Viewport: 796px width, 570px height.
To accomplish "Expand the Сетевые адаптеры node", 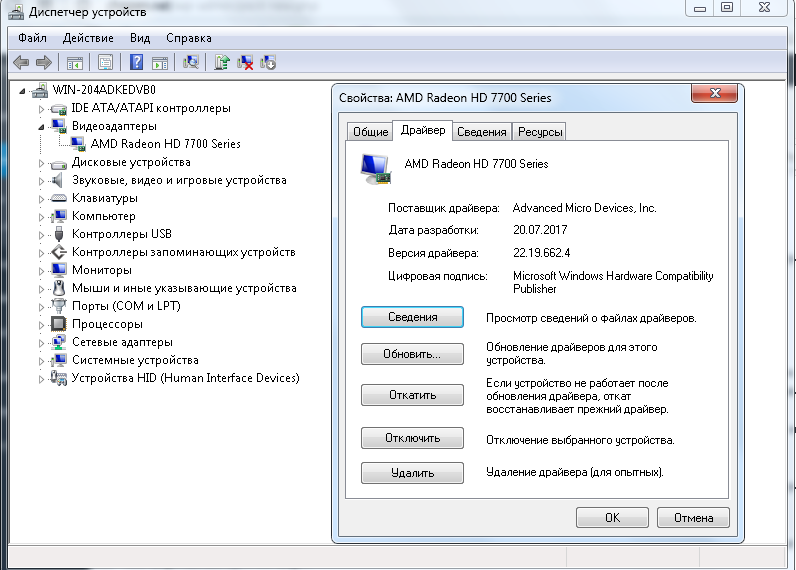I will (x=42, y=342).
